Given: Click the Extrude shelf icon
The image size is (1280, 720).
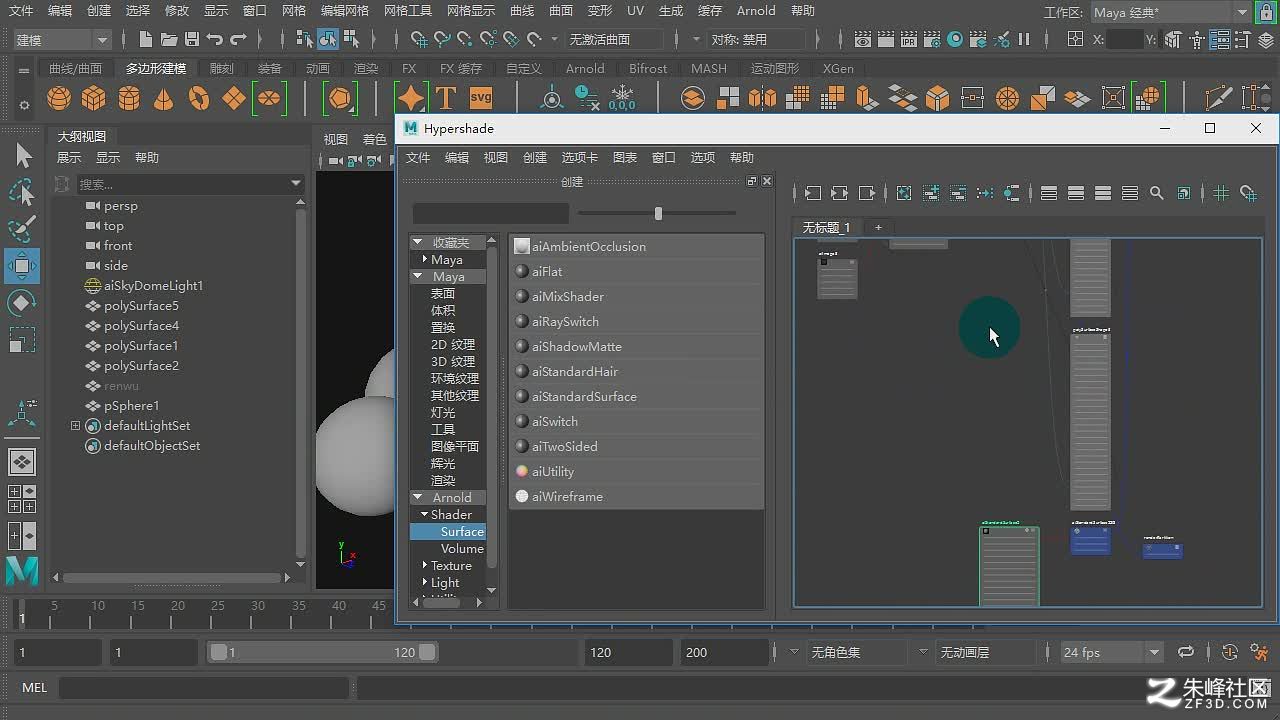Looking at the screenshot, I should (867, 98).
